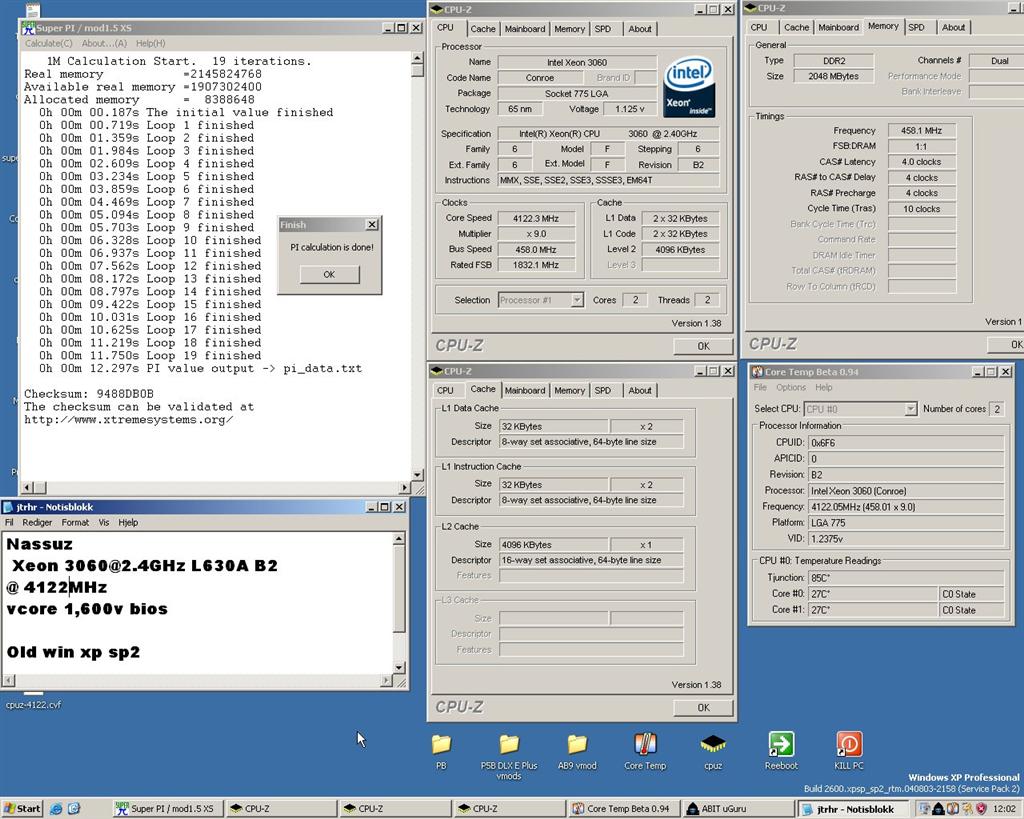This screenshot has height=819, width=1024.
Task: Click Notisblokk vertical scrollbar up arrow
Action: pos(399,539)
